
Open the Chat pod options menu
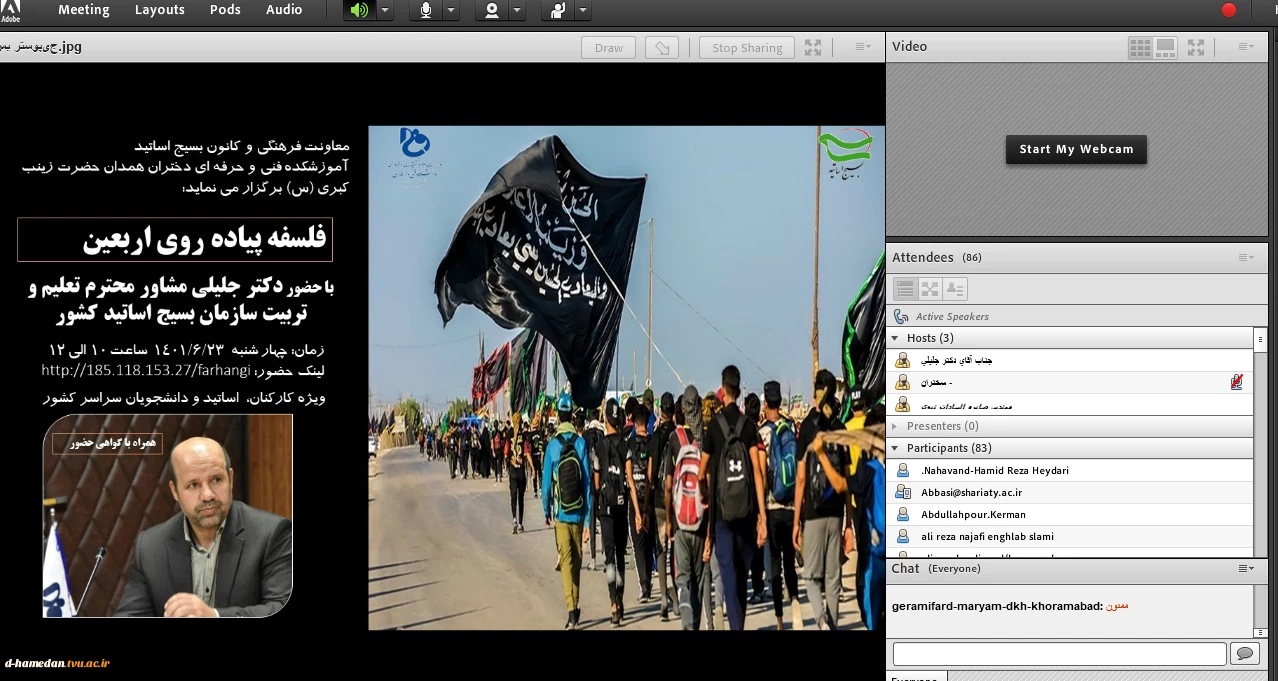click(1246, 568)
